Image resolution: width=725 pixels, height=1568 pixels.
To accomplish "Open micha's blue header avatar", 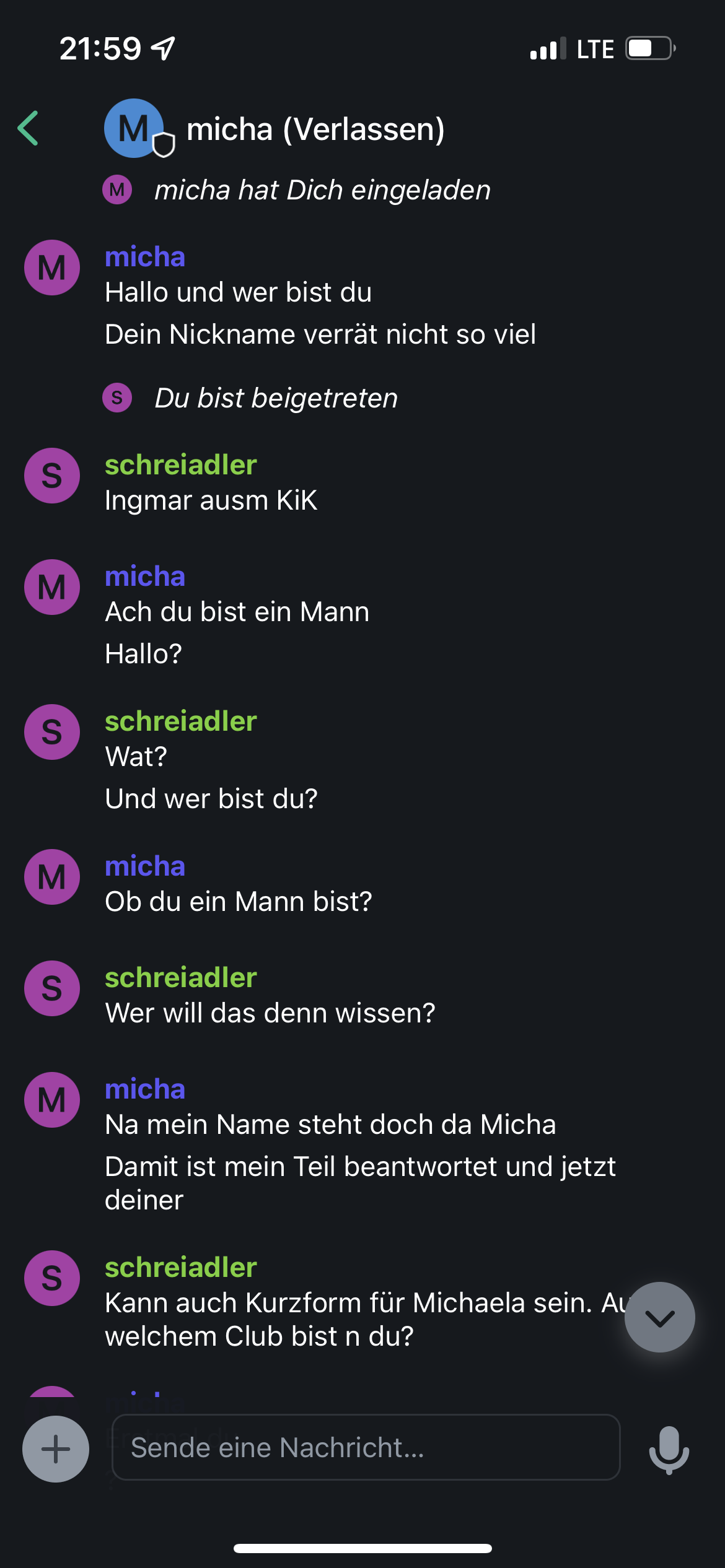I will (134, 128).
